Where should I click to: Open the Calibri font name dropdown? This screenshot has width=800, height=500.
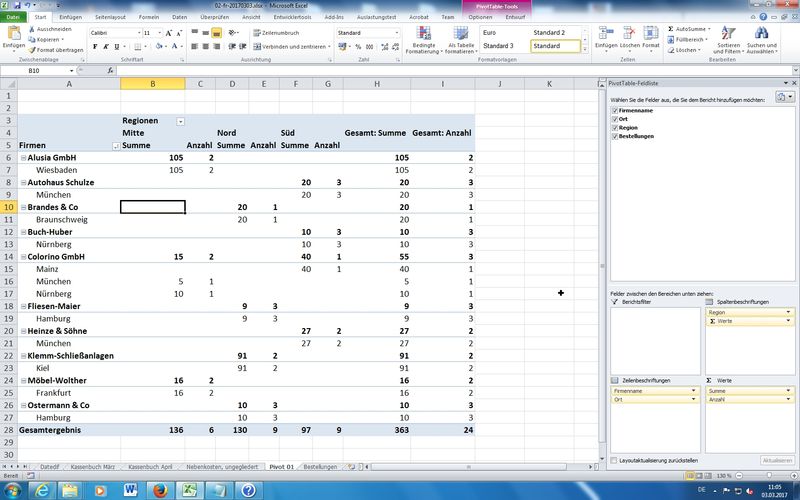point(137,33)
